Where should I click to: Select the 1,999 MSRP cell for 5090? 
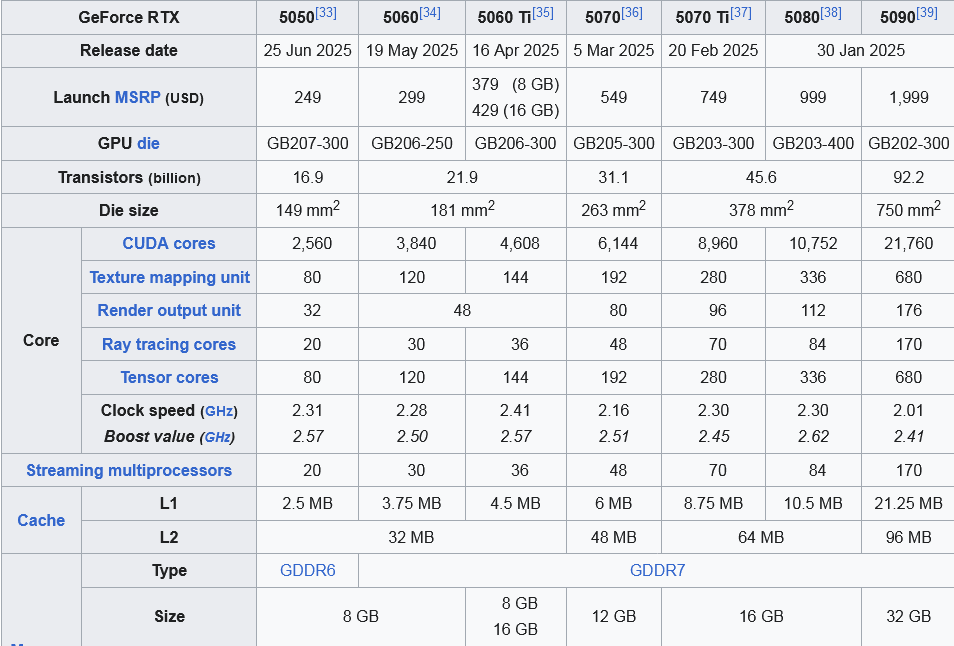pyautogui.click(x=908, y=97)
